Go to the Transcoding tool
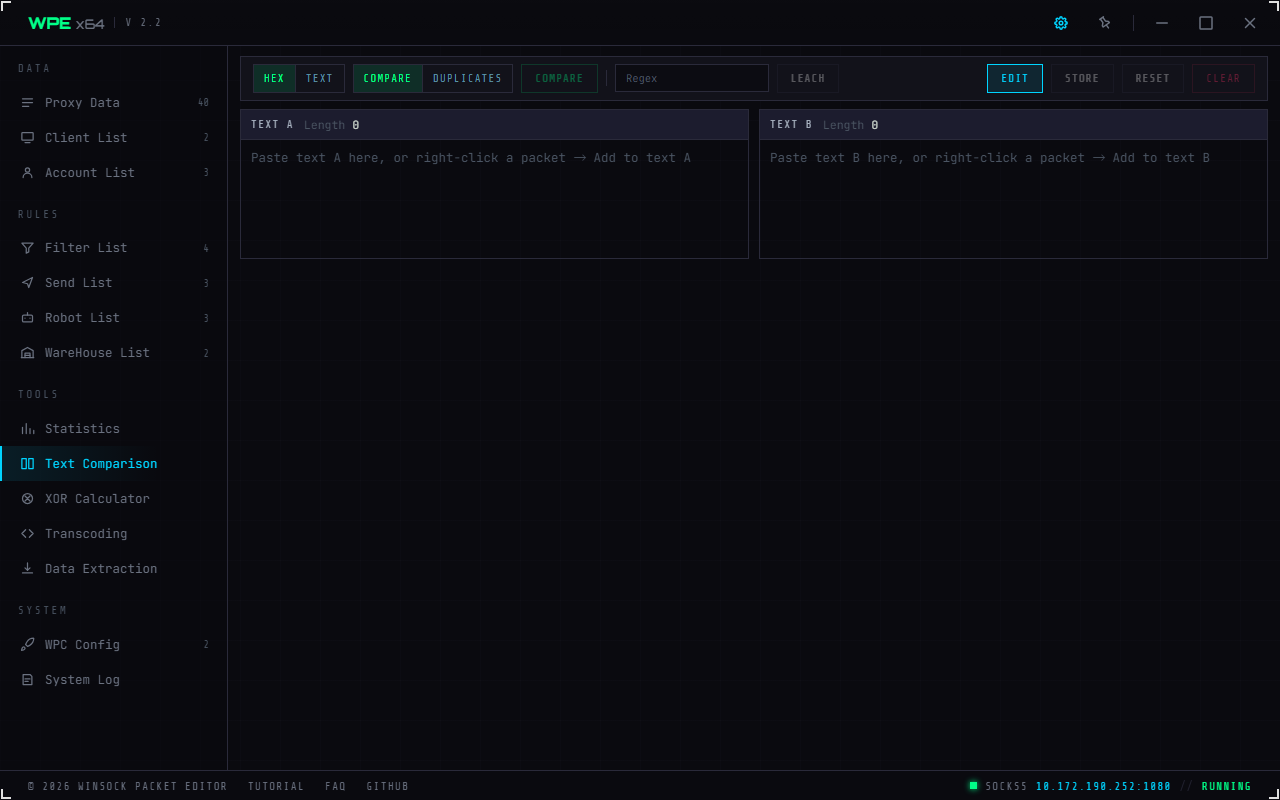The height and width of the screenshot is (800, 1280). pos(114,534)
